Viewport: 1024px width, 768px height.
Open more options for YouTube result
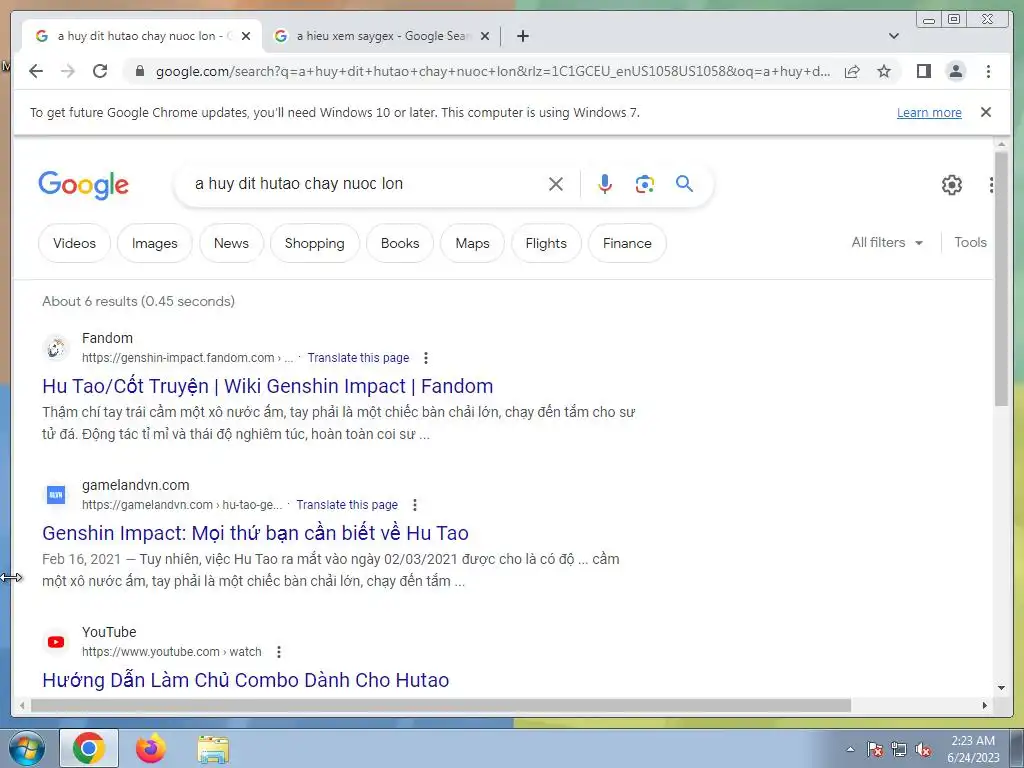[279, 652]
